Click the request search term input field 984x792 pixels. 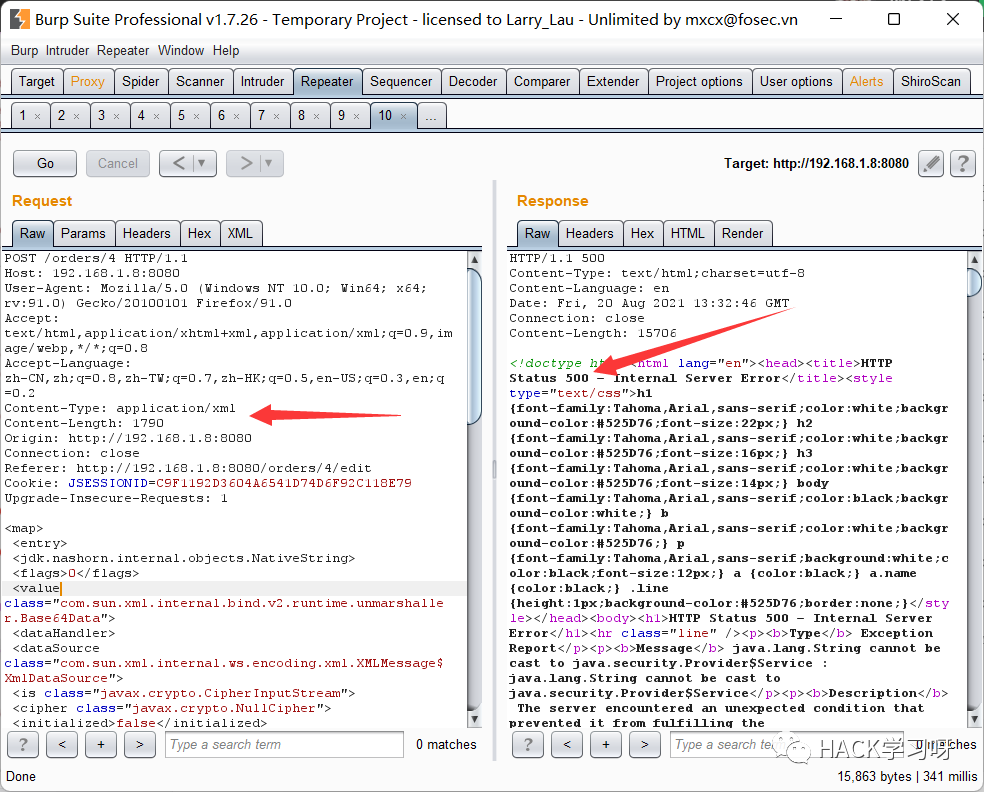(x=284, y=744)
